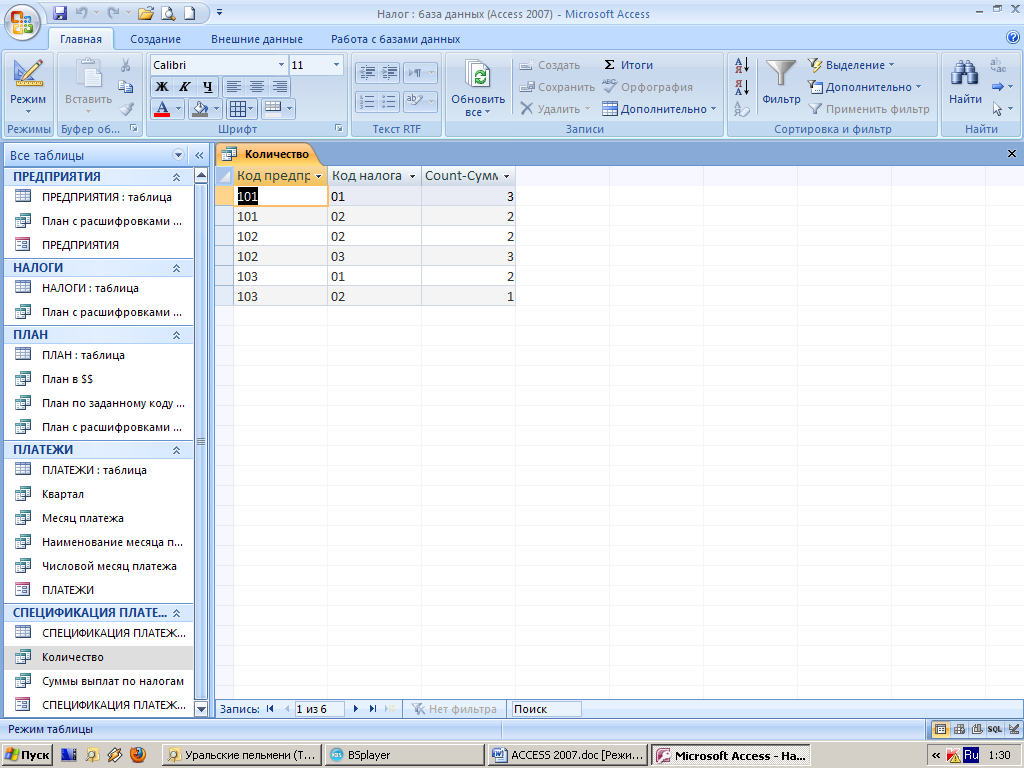The height and width of the screenshot is (768, 1024).
Task: Open the Внешние данные ribbon tab
Action: click(257, 39)
